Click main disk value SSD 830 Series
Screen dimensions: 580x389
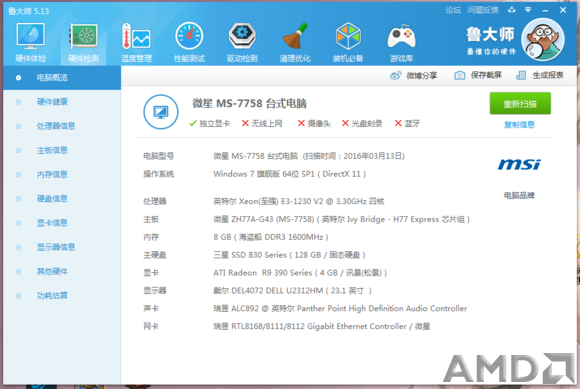(289, 255)
